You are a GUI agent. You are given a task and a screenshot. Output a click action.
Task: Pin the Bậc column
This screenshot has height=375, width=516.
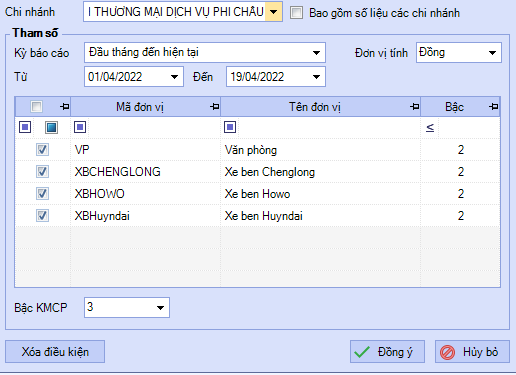(x=494, y=107)
